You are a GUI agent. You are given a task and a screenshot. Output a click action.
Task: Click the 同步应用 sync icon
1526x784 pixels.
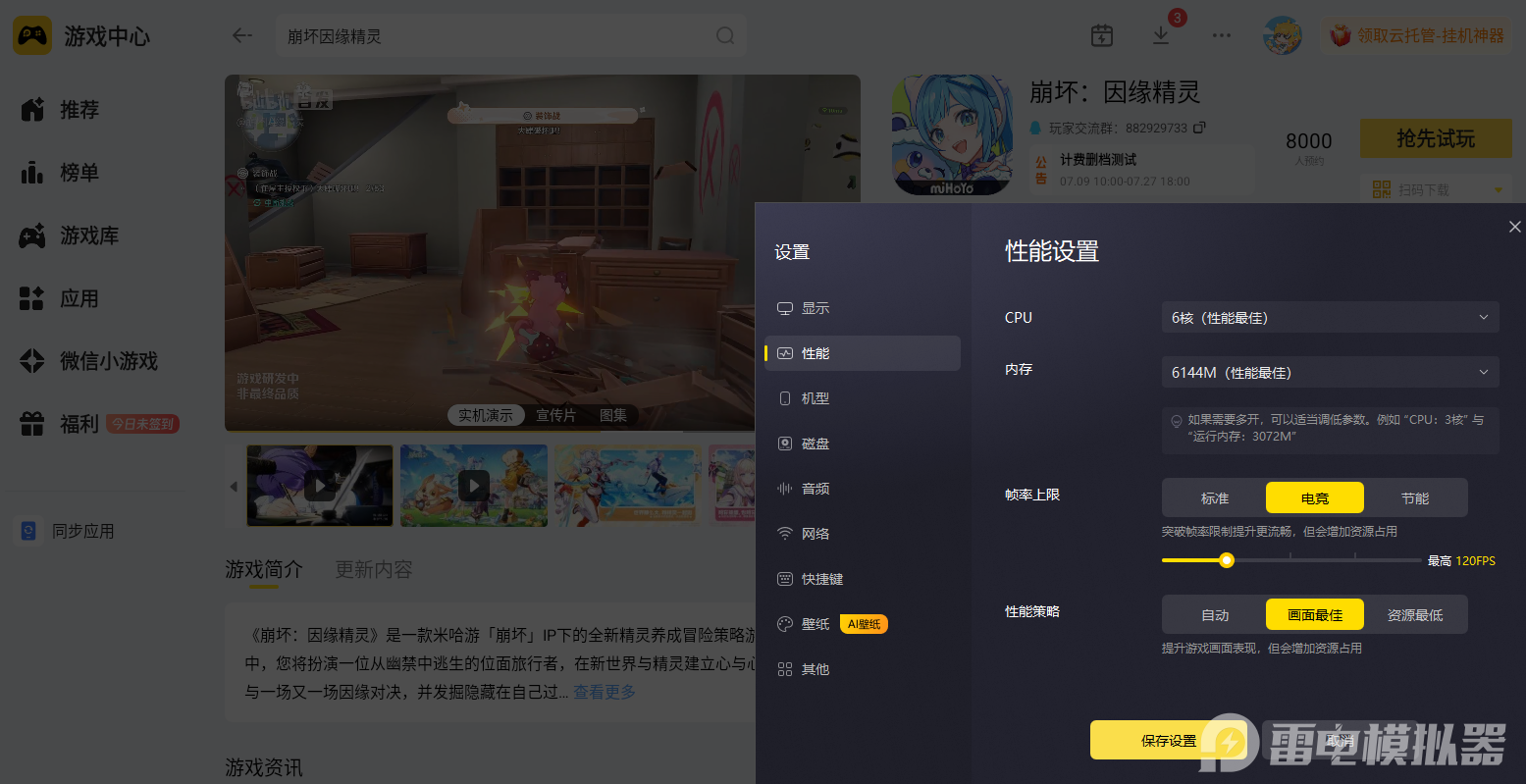pyautogui.click(x=28, y=531)
